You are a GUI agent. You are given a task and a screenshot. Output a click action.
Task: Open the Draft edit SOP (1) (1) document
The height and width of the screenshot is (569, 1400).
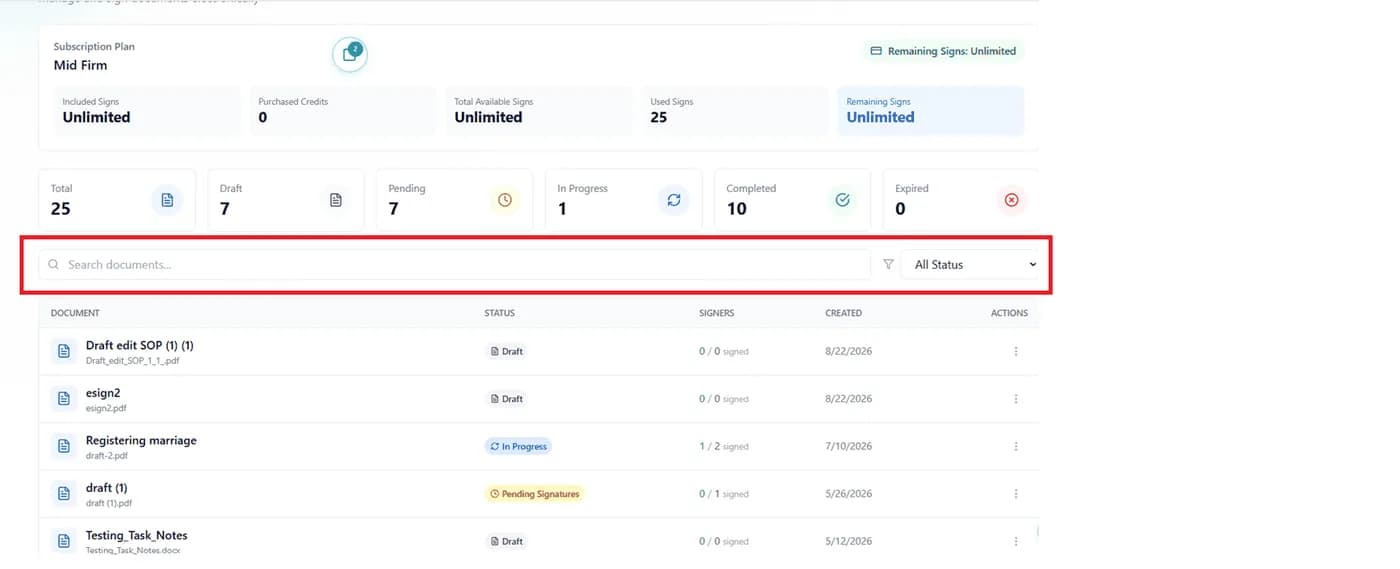(140, 345)
